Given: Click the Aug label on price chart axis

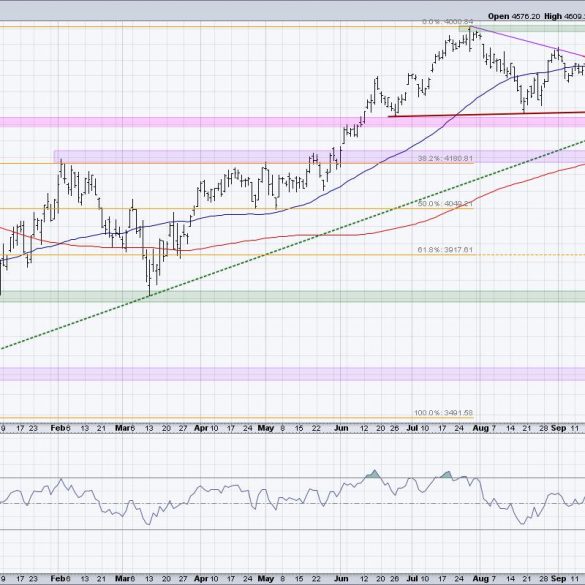Looking at the screenshot, I should [480, 428].
